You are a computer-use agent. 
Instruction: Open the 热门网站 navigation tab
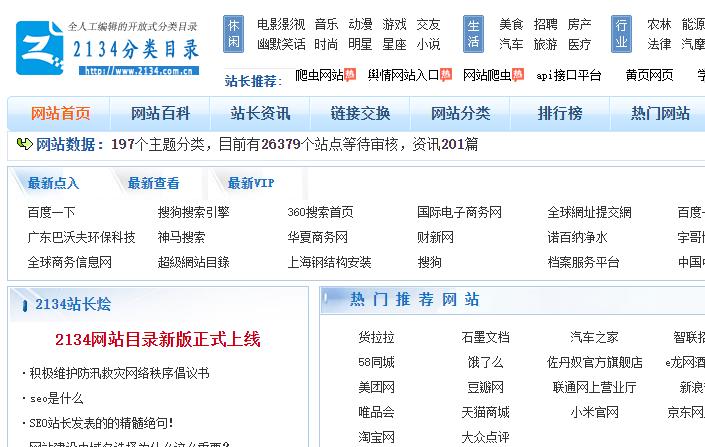tap(660, 113)
